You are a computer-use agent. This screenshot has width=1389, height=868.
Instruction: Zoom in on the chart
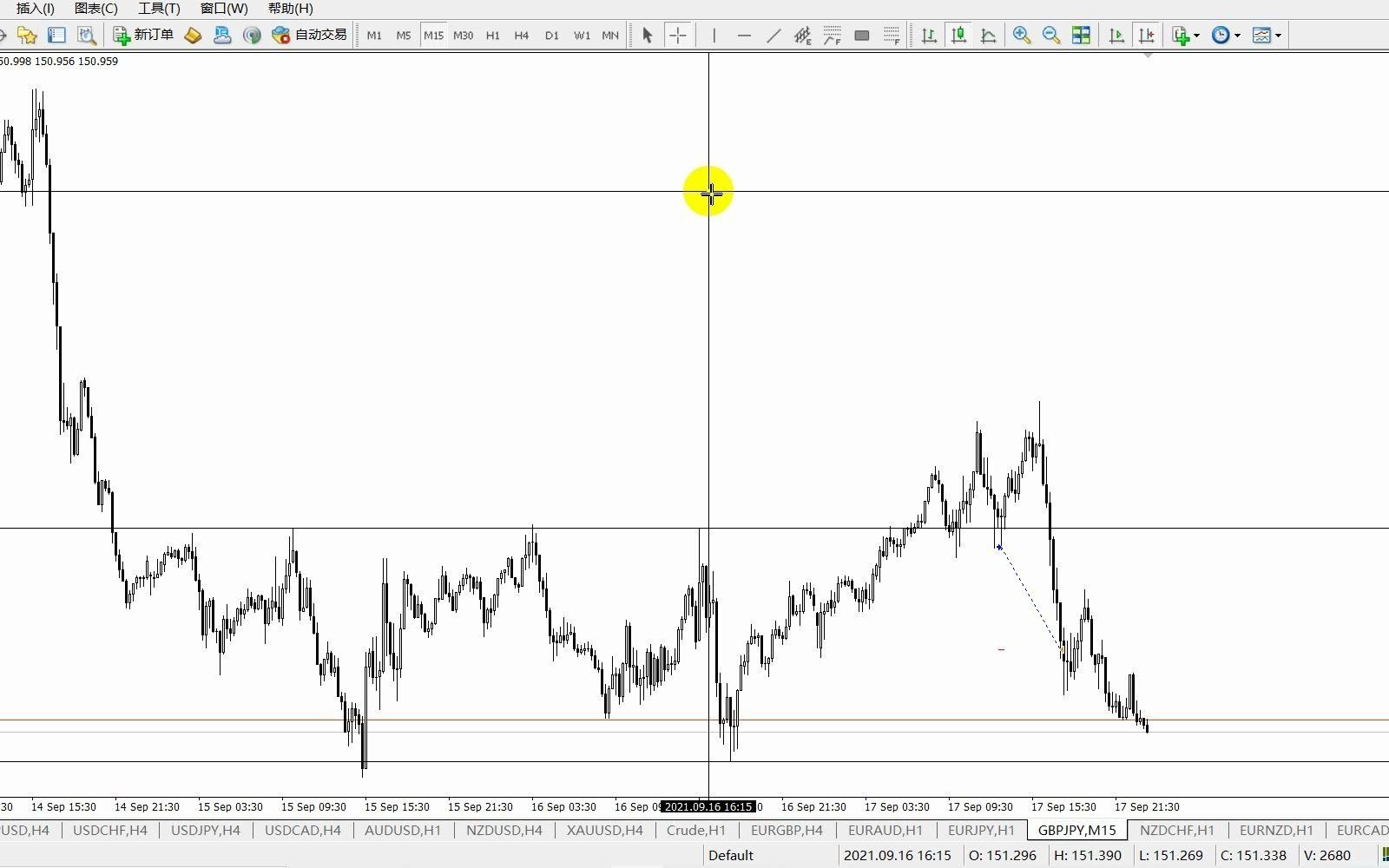coord(1022,36)
